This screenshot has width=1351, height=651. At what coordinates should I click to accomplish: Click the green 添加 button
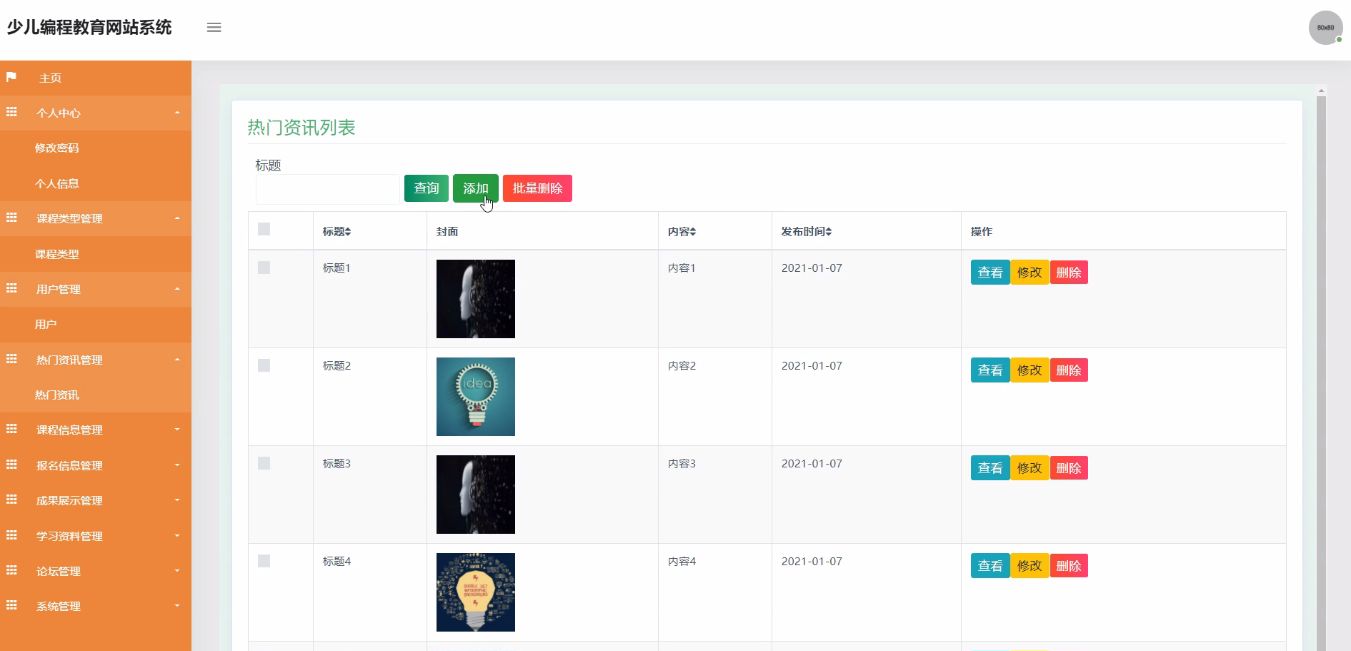click(476, 188)
